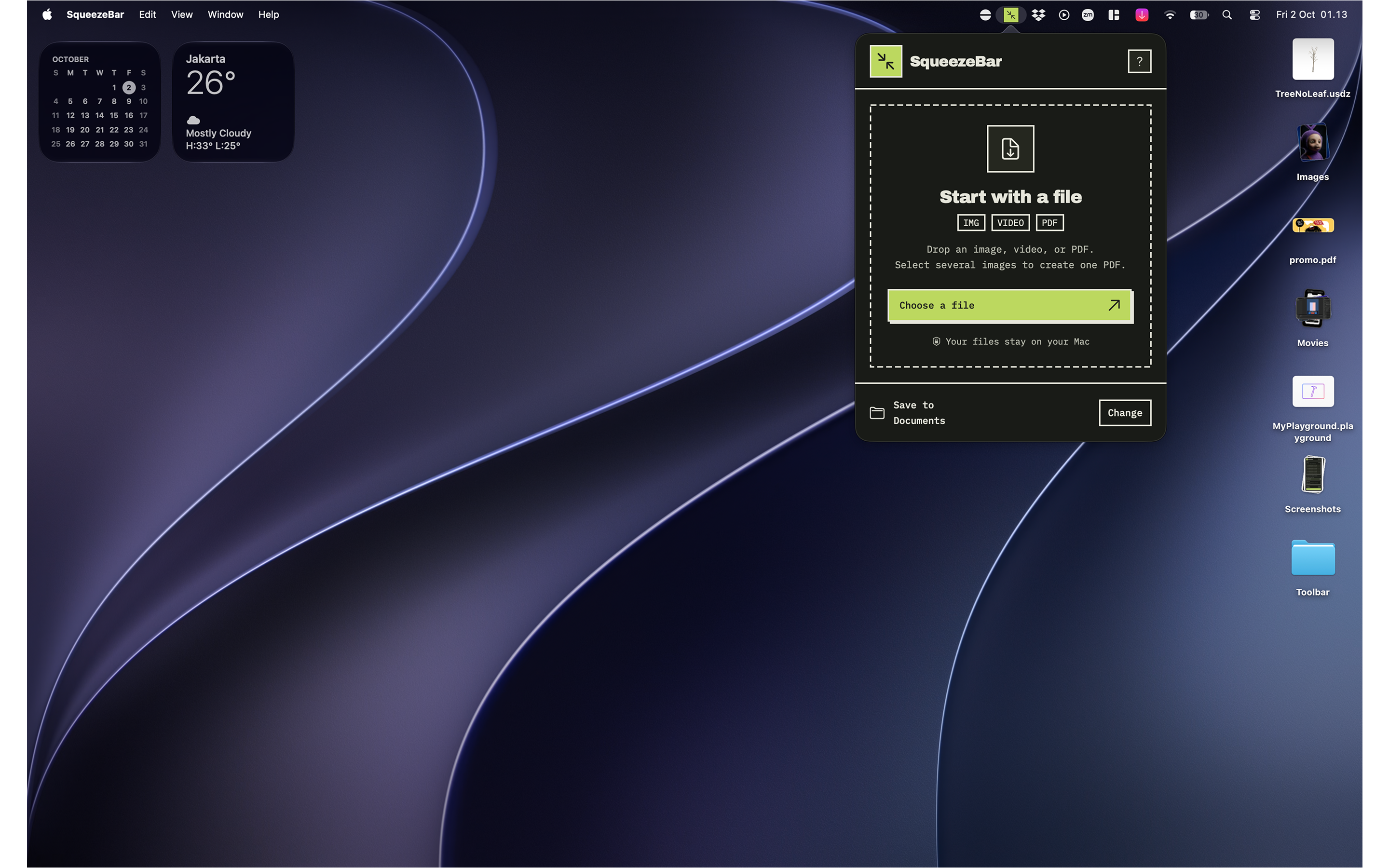Click Change save location button
This screenshot has width=1389, height=868.
(1124, 413)
